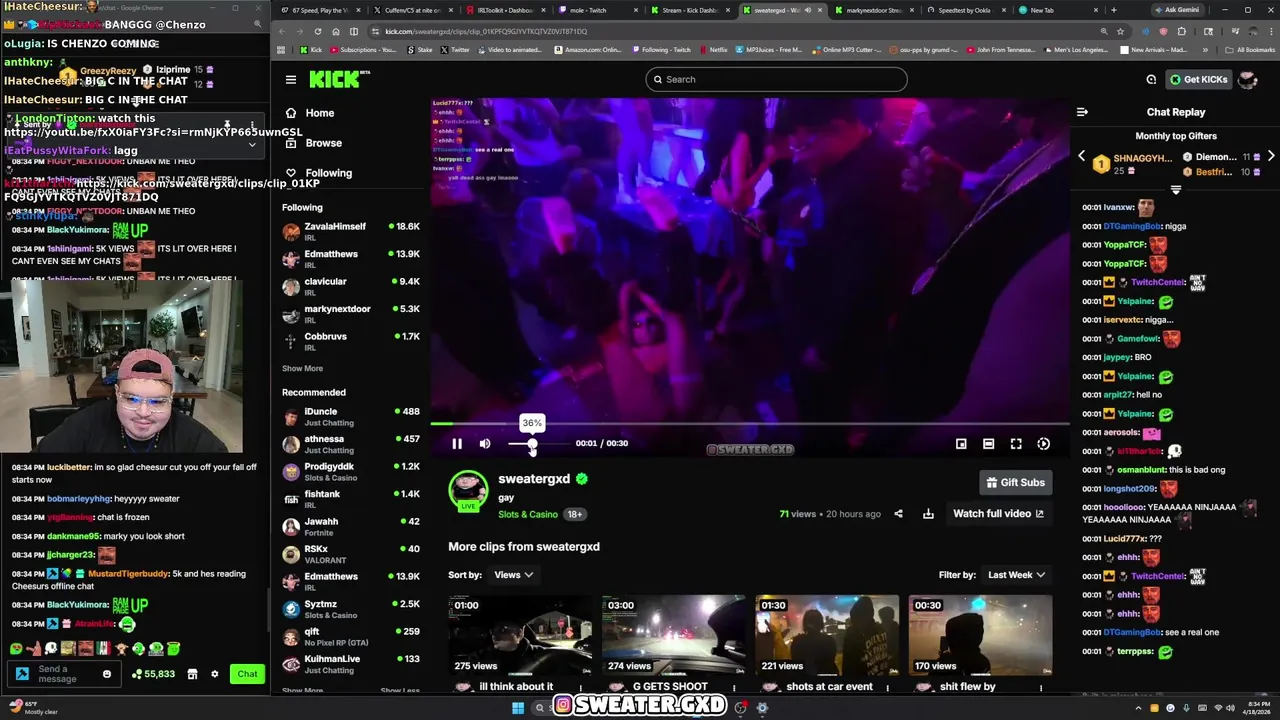Show next top gifter with right arrow

pos(1270,157)
